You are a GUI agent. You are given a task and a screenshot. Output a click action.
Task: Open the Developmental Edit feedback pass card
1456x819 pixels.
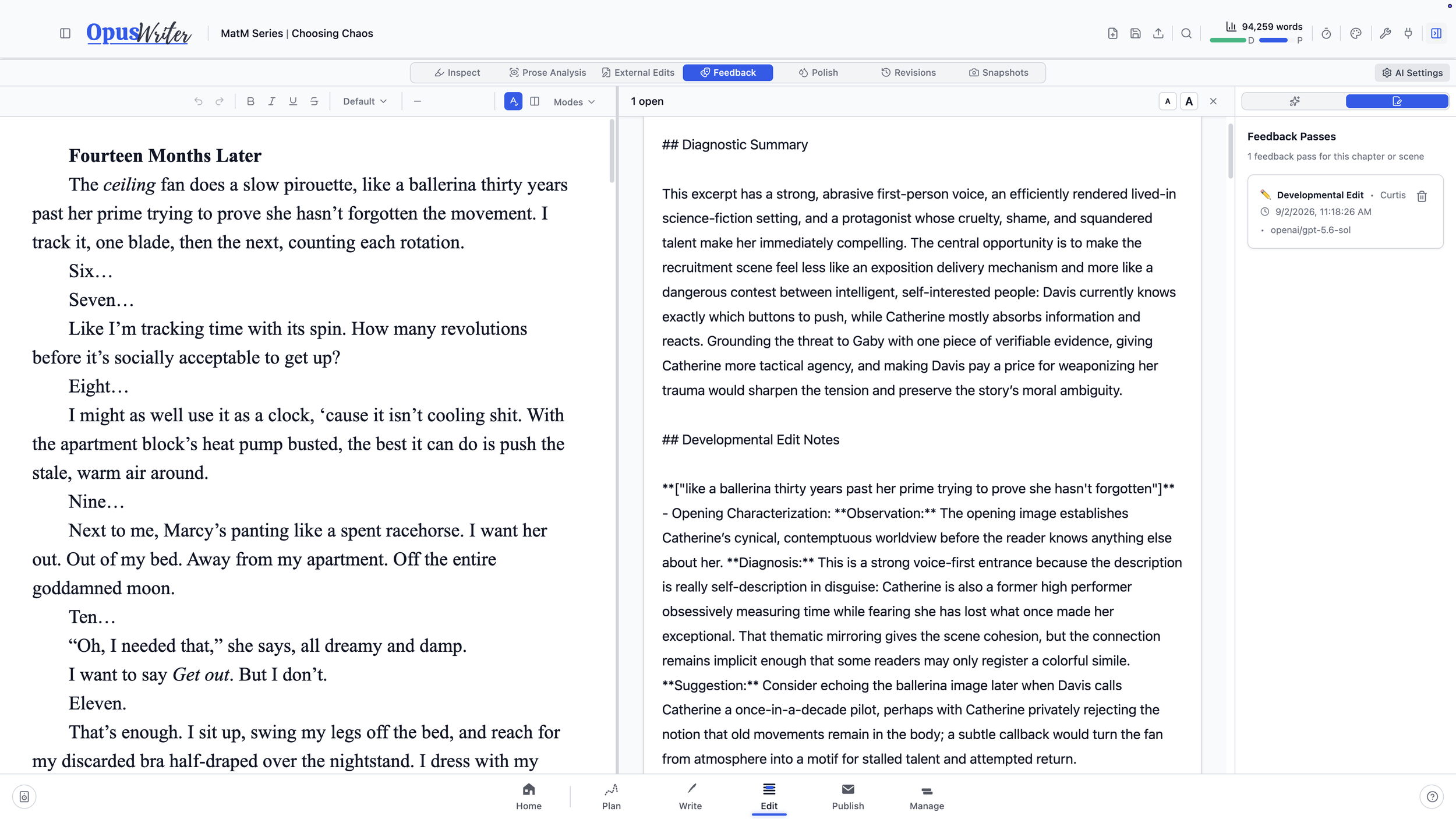tap(1345, 211)
